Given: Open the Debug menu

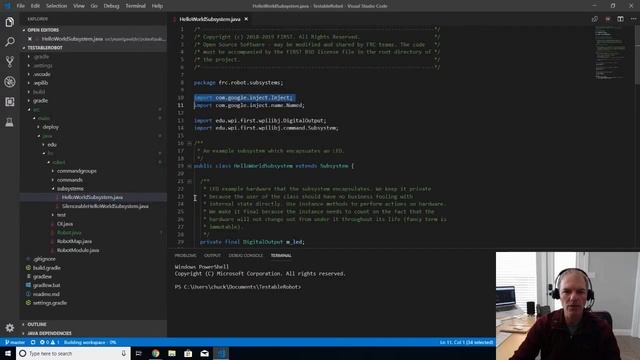Looking at the screenshot, I should pos(111,6).
